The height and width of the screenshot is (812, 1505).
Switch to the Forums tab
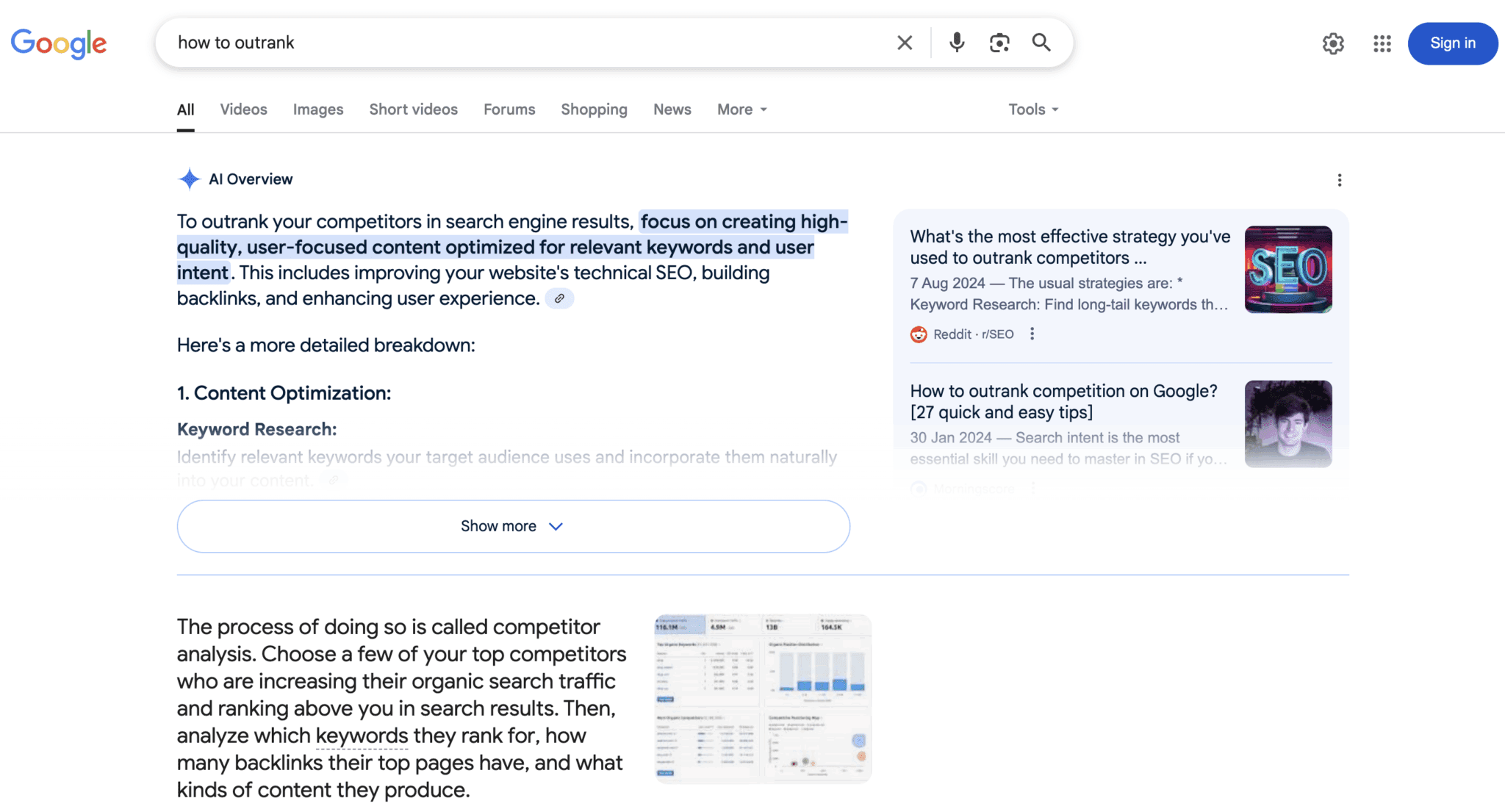[509, 109]
